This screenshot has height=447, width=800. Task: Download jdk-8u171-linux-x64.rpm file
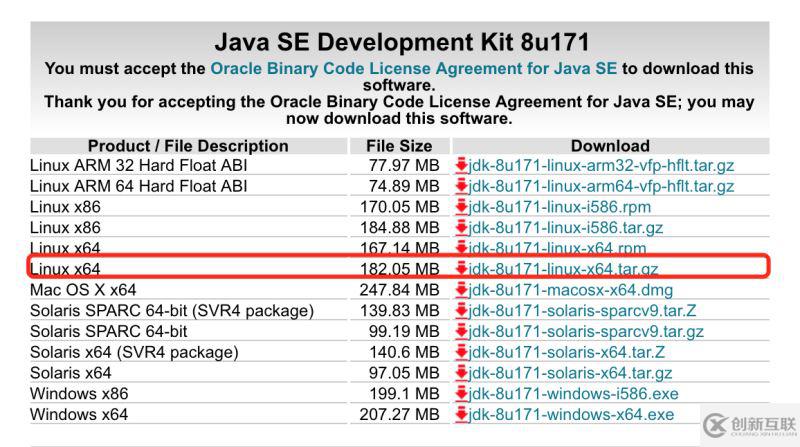(x=557, y=249)
